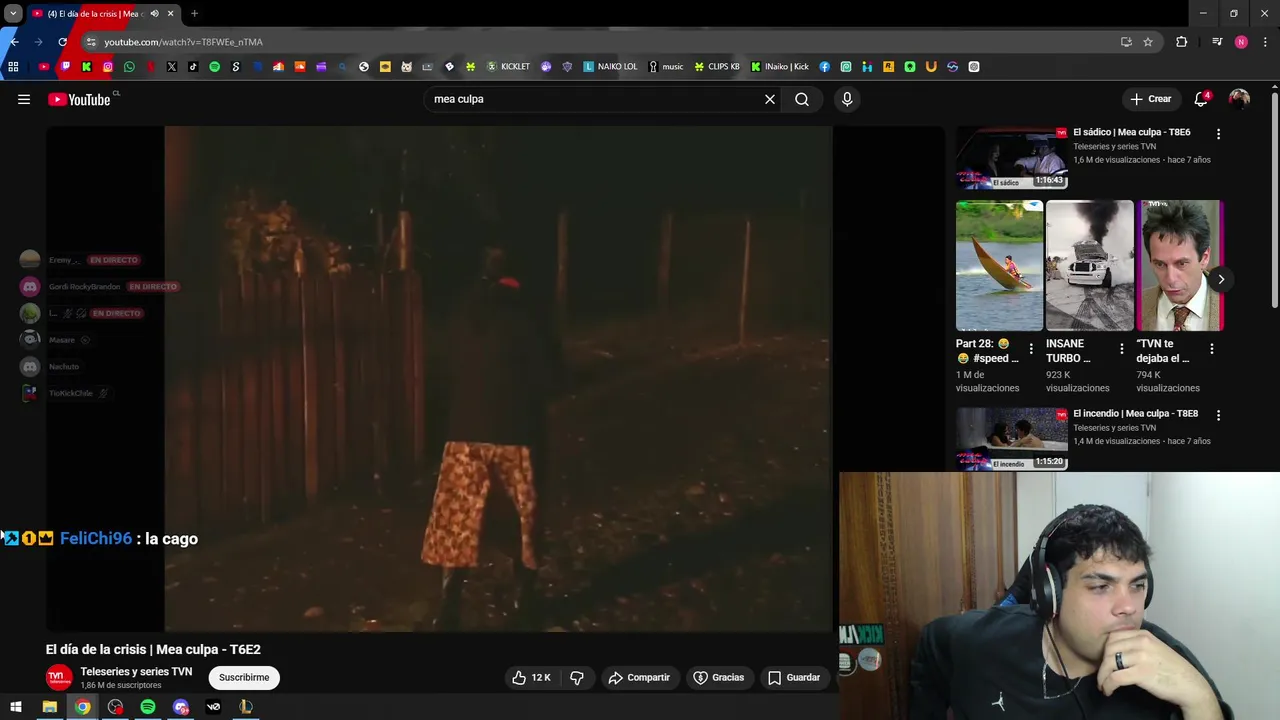This screenshot has height=720, width=1280.
Task: Open options for El sádico video
Action: pos(1218,134)
